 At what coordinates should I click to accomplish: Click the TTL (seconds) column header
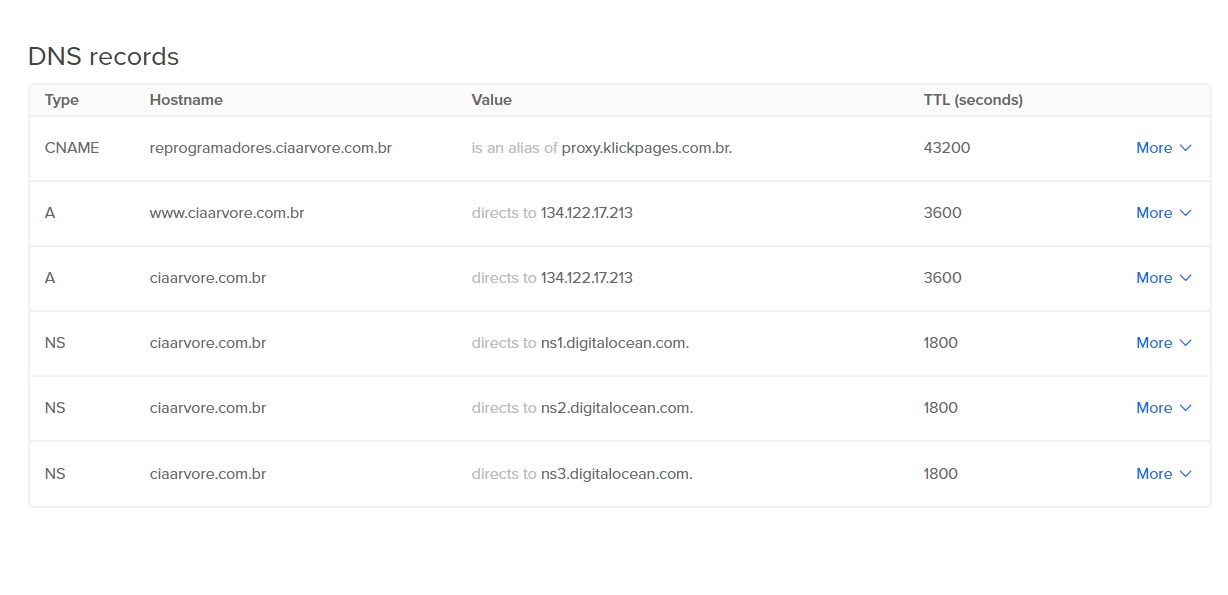(973, 100)
